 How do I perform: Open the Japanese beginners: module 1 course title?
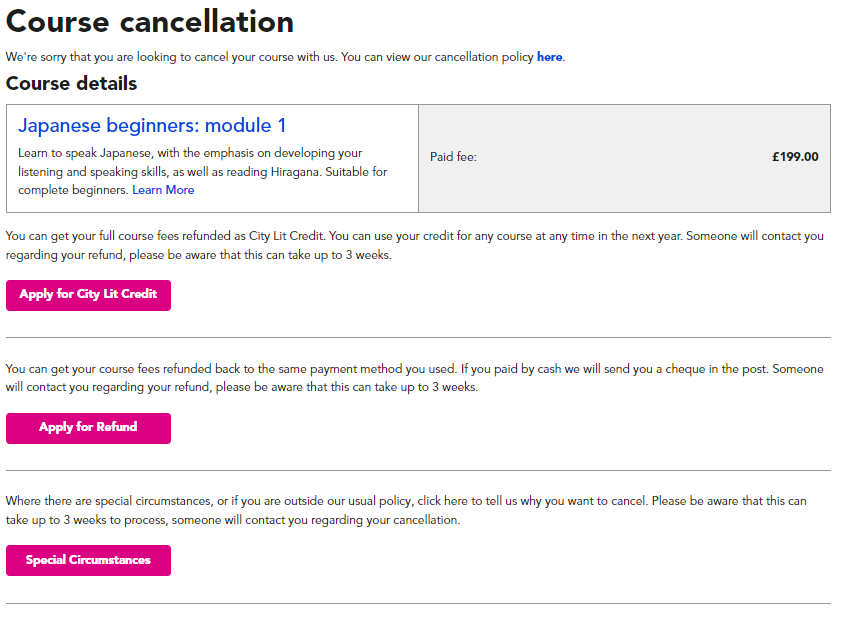coord(152,126)
